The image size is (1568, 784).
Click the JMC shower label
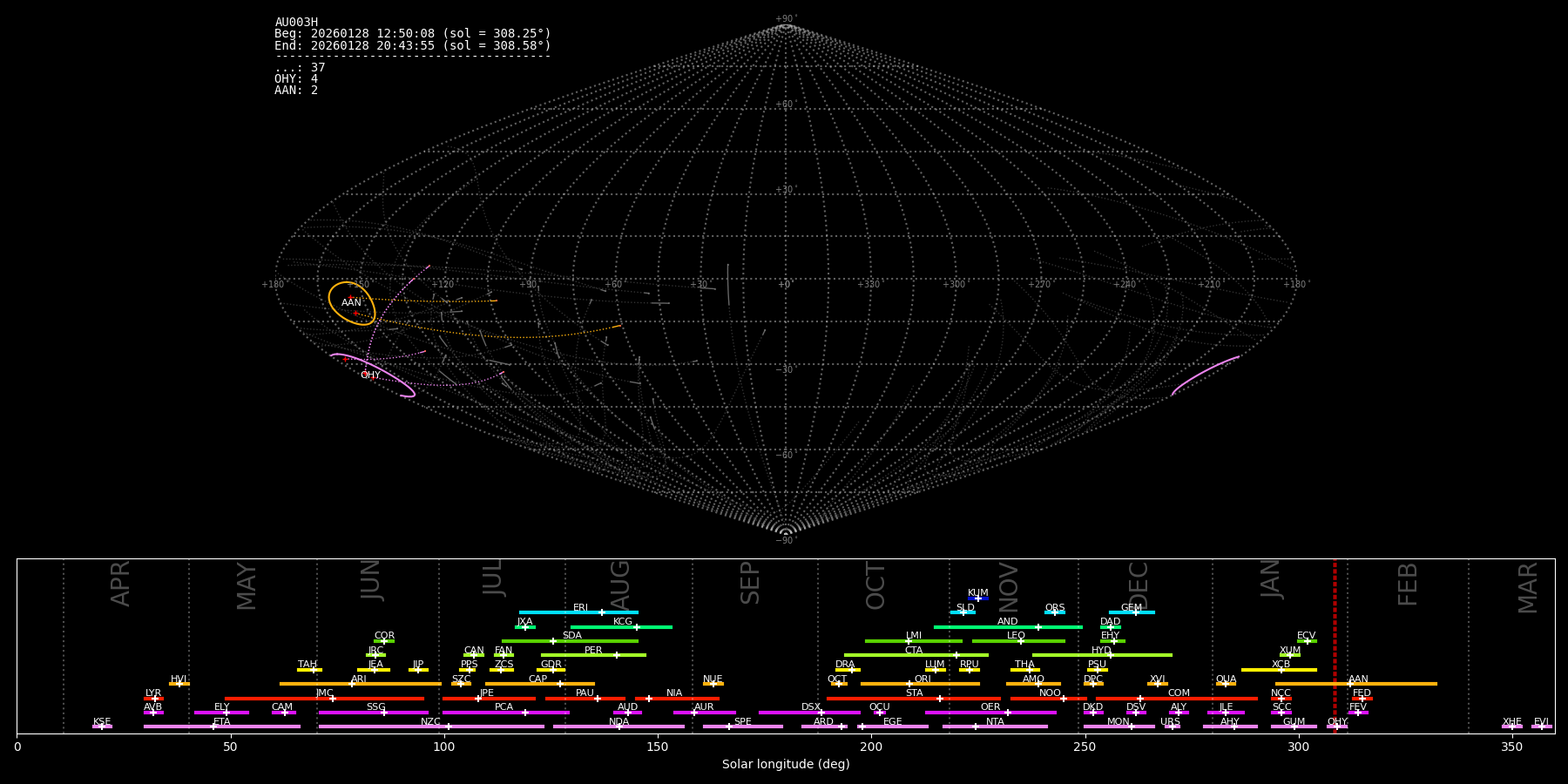pos(324,693)
